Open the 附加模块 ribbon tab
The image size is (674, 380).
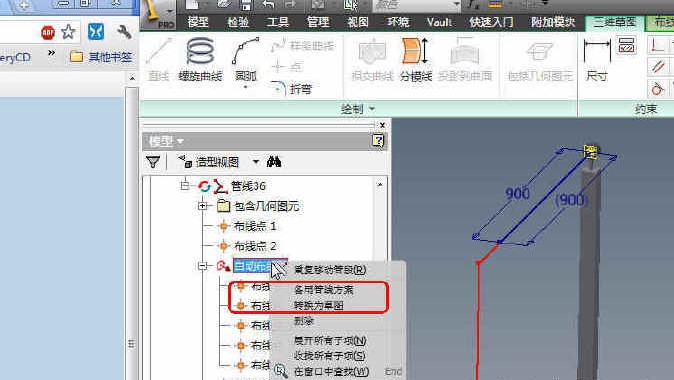click(553, 22)
